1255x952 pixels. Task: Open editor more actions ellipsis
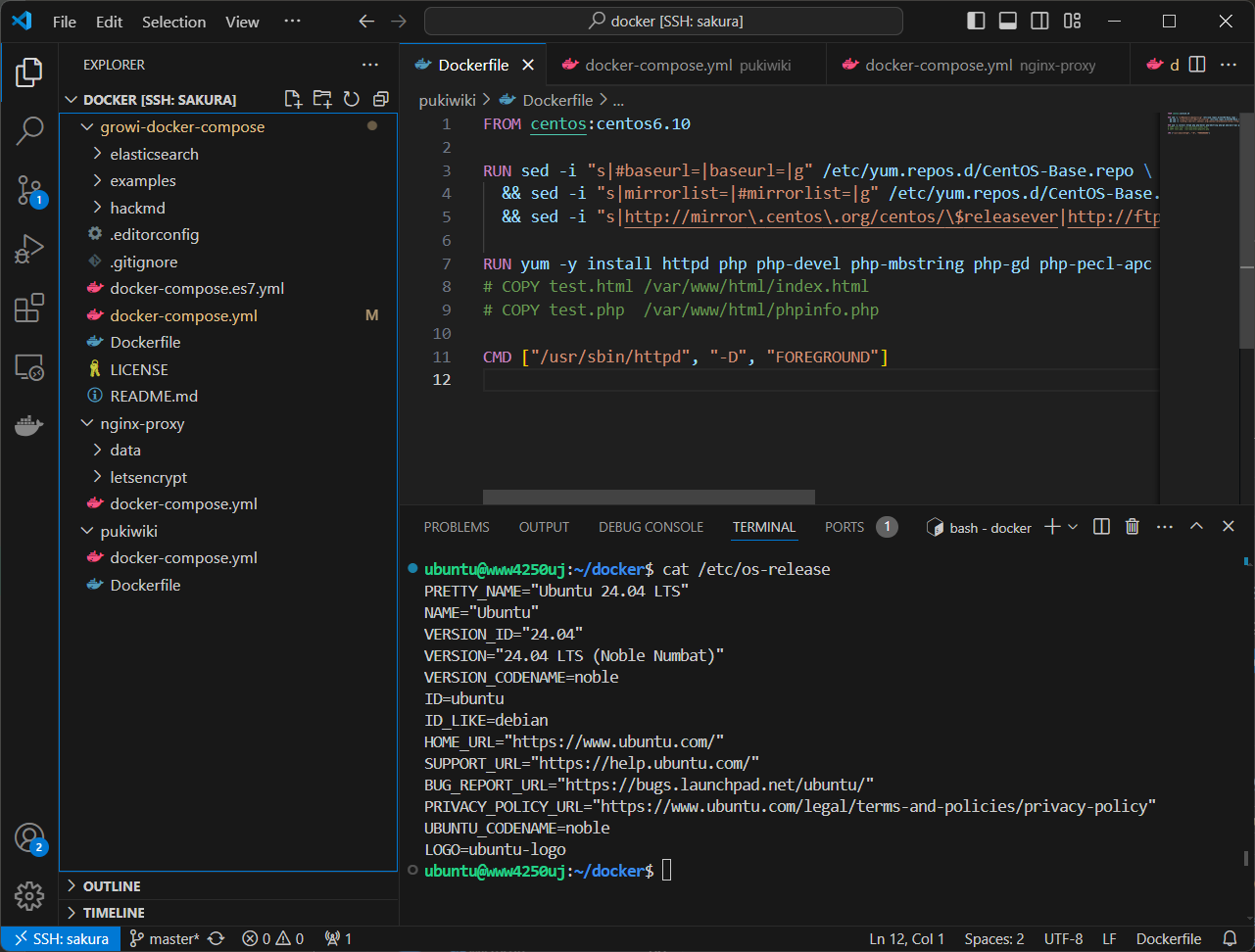[x=1229, y=65]
